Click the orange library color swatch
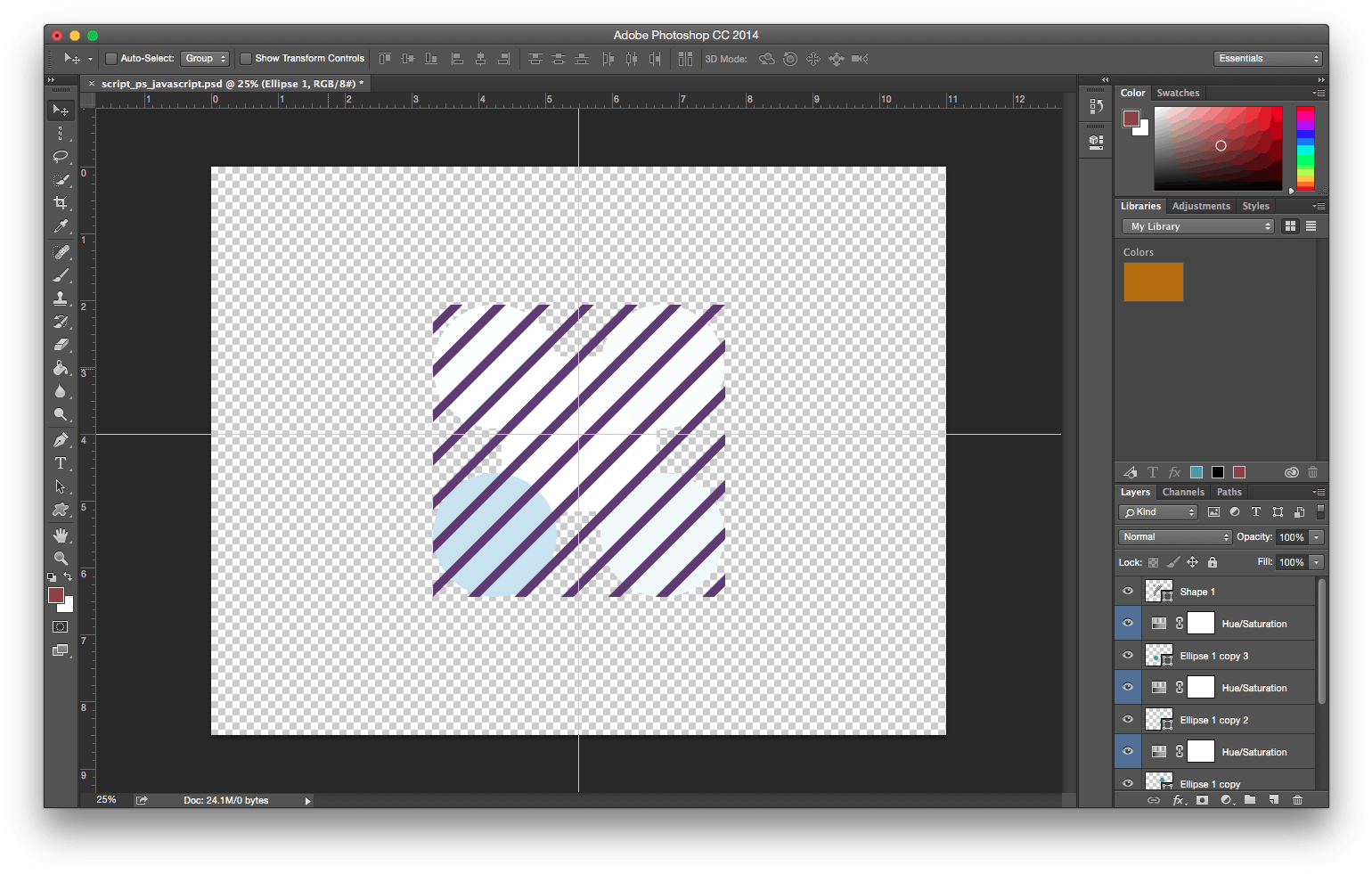This screenshot has width=1372, height=874. click(1153, 282)
